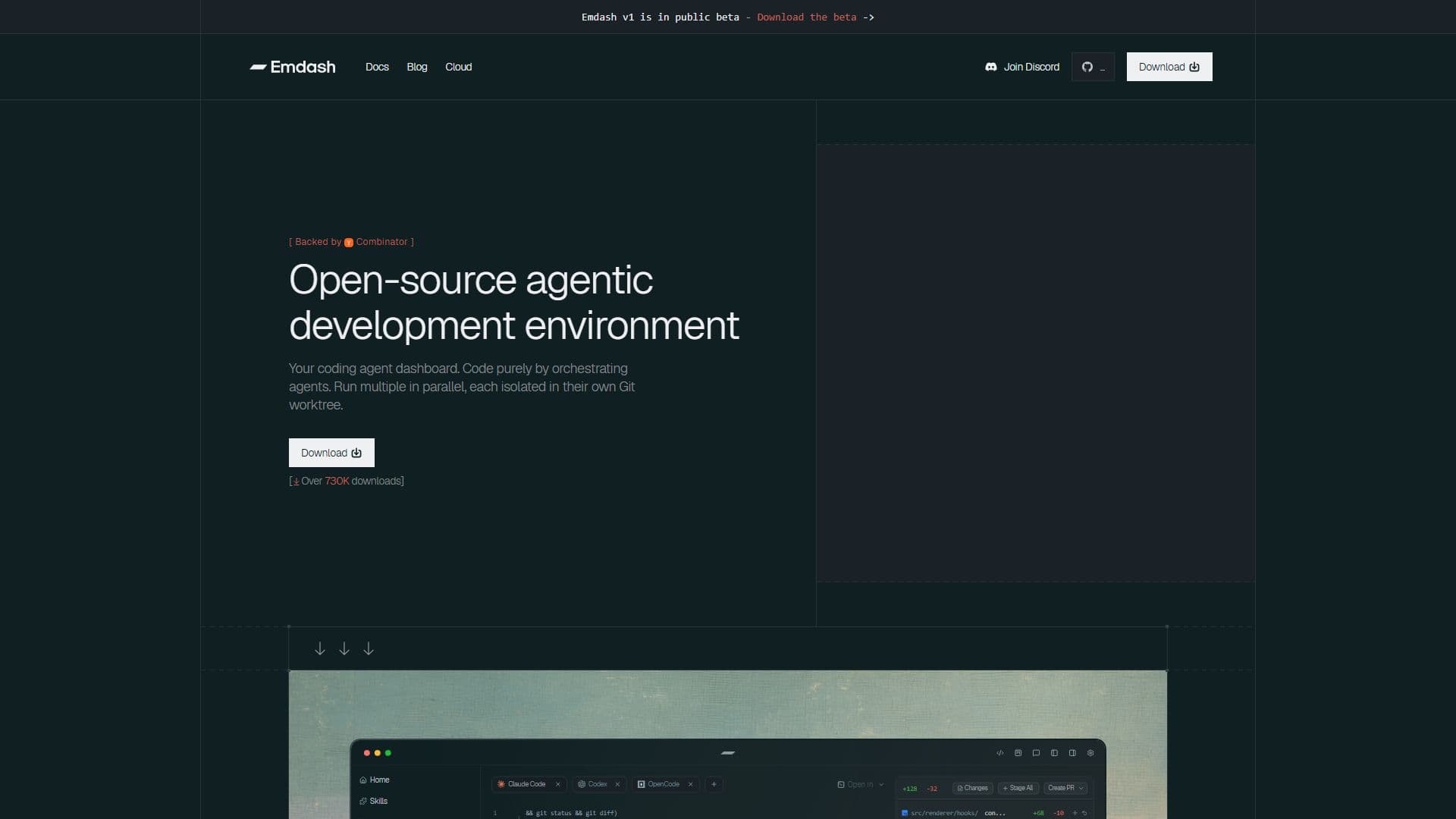Open the Cloud page
Image resolution: width=1456 pixels, height=819 pixels.
(x=458, y=67)
